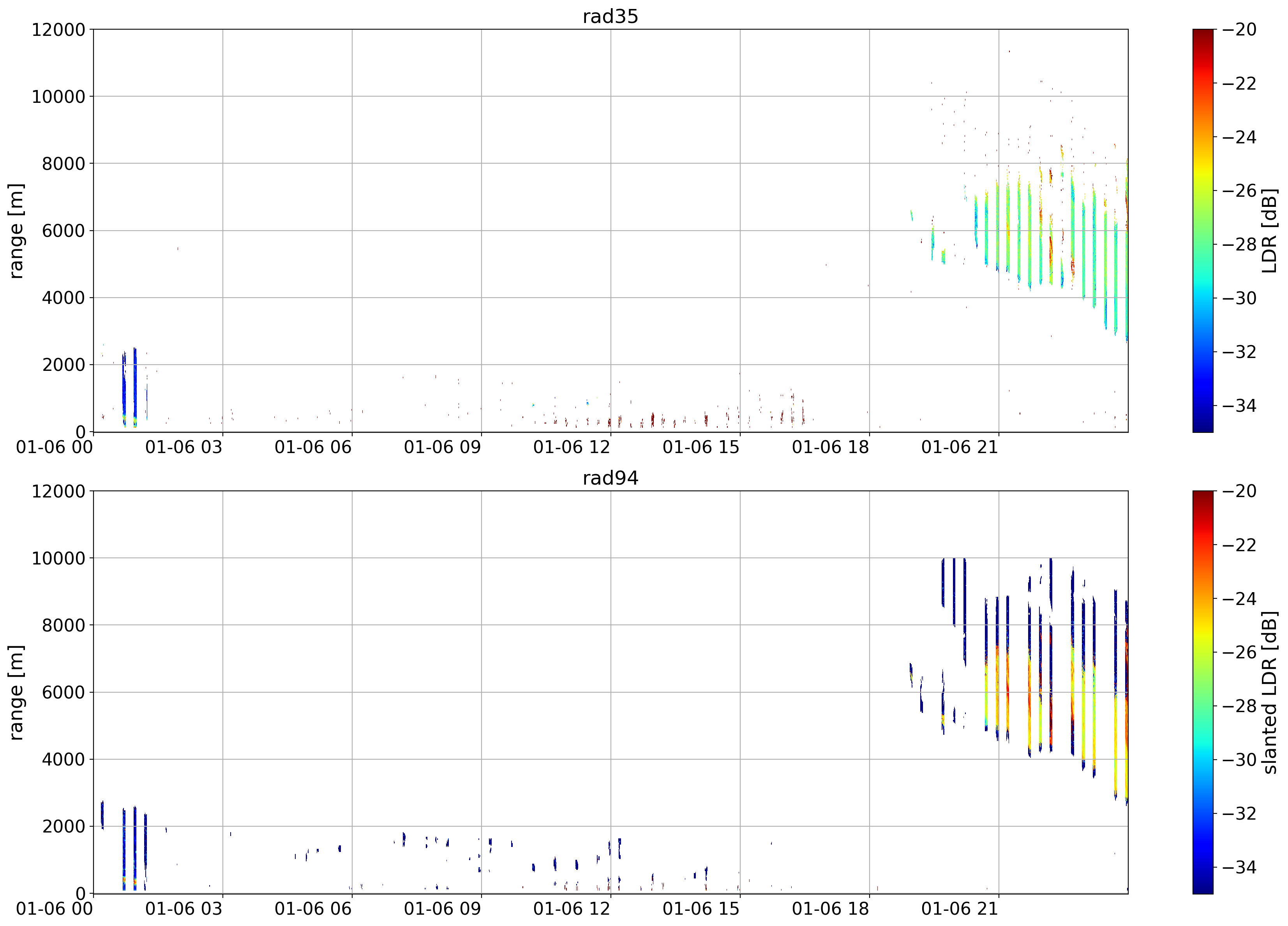Image resolution: width=1288 pixels, height=926 pixels.
Task: Click the −32 tick on the rad35 colorbar
Action: click(1239, 352)
